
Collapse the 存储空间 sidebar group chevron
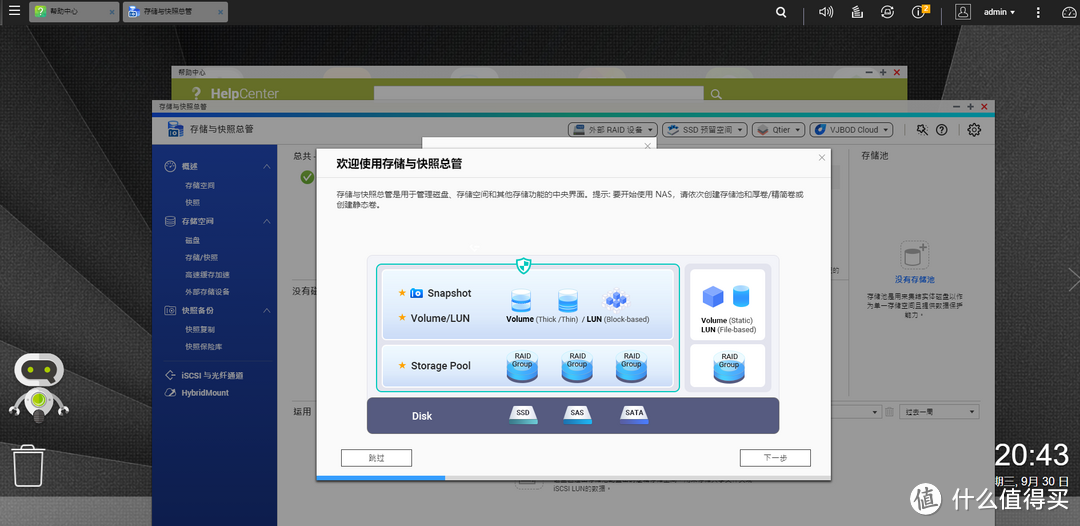pos(267,221)
